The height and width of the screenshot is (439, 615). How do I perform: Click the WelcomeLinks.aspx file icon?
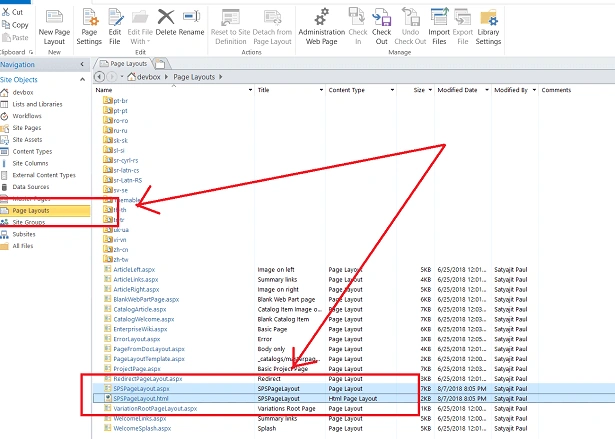108,418
